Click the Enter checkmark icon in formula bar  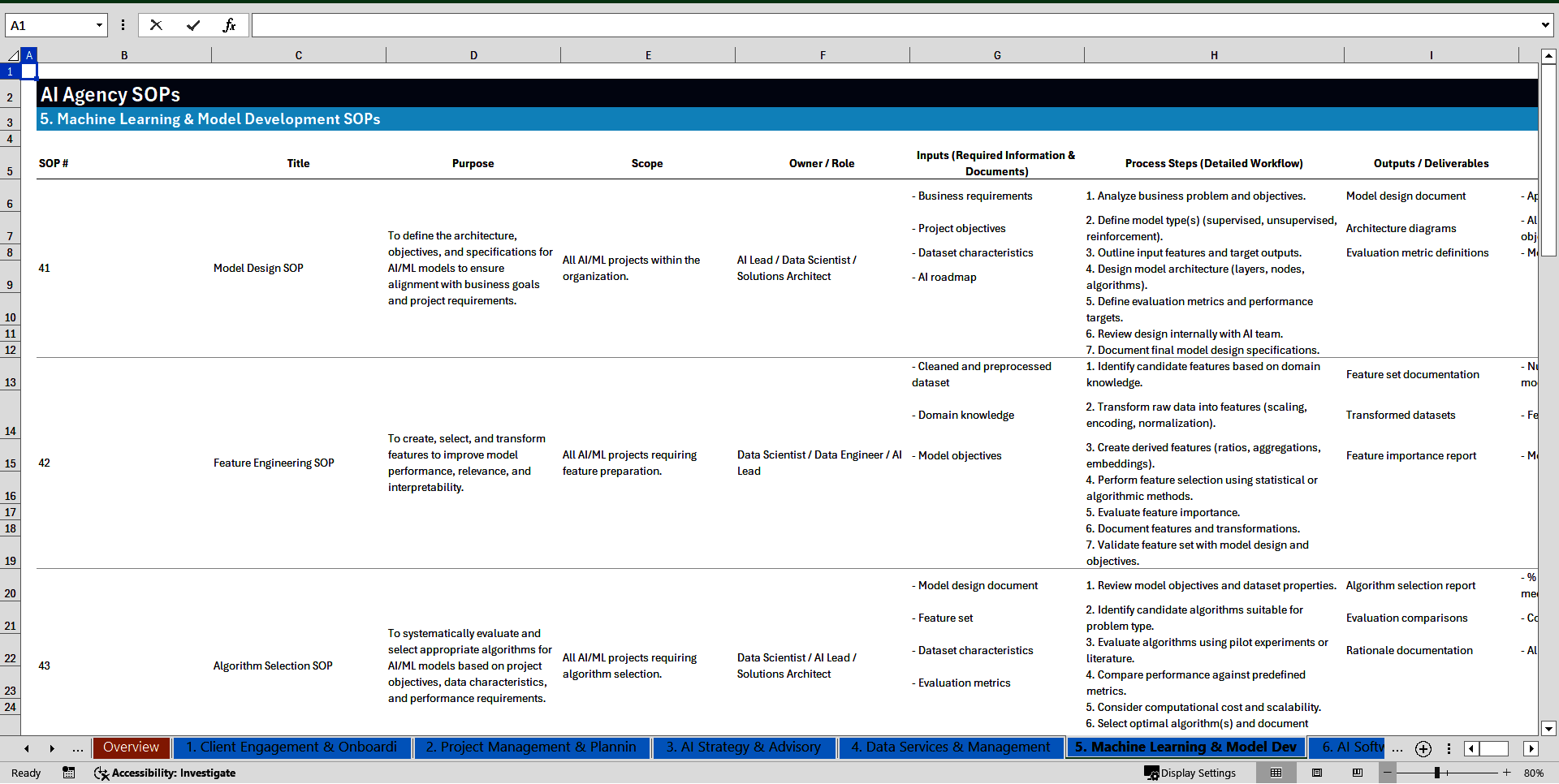point(193,25)
